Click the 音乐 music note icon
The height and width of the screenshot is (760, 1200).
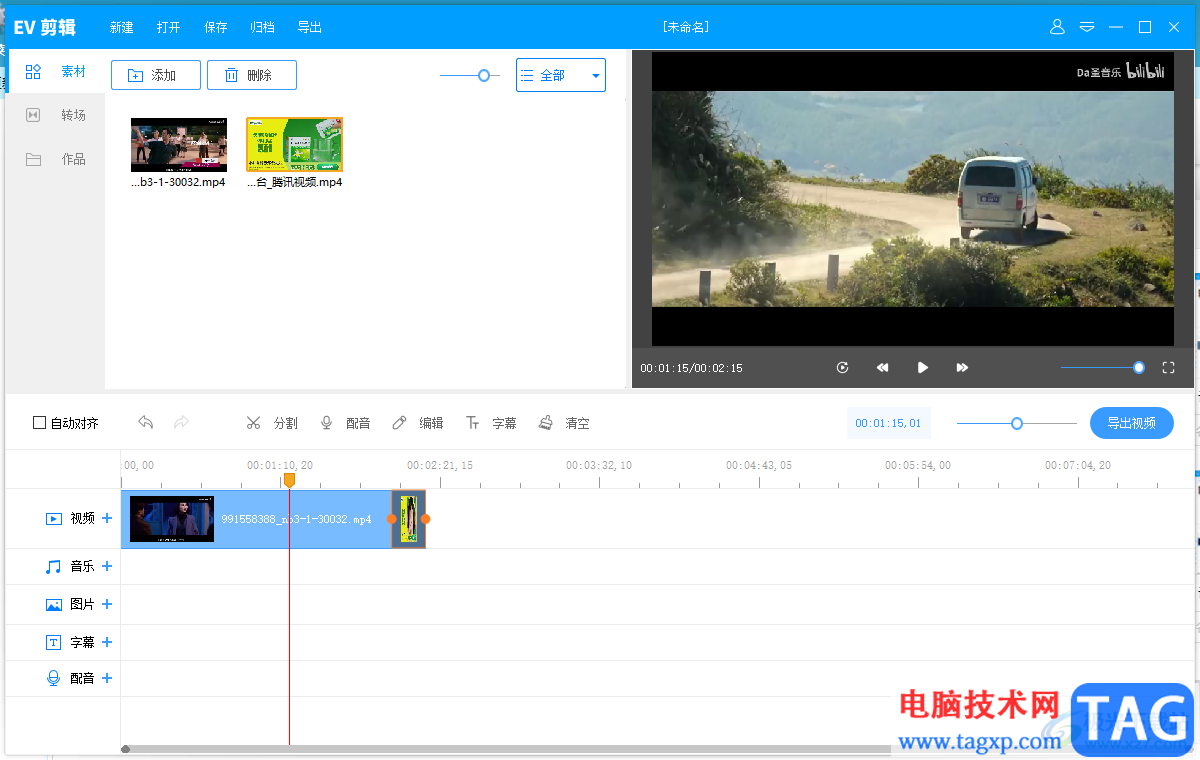click(x=54, y=566)
